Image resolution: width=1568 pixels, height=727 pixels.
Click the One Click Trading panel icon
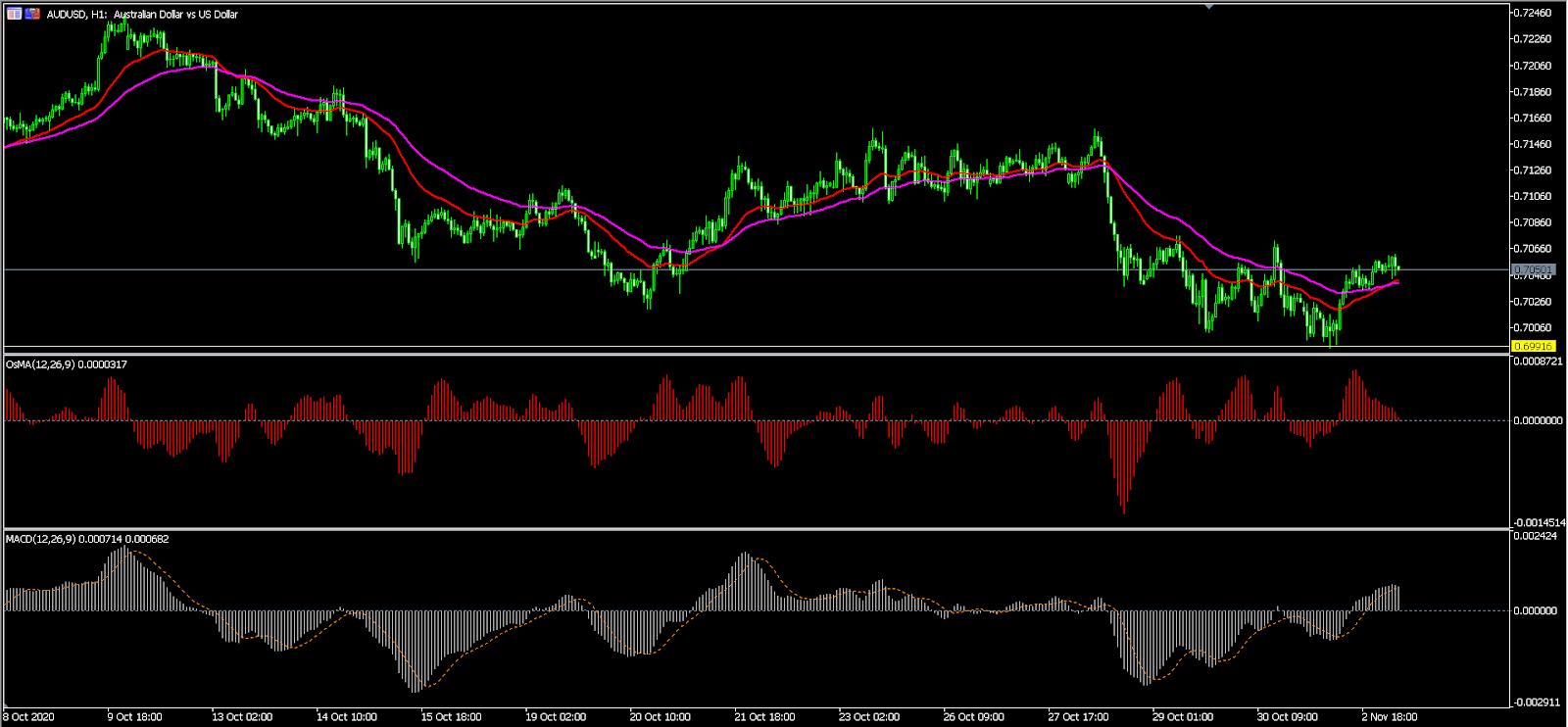pyautogui.click(x=14, y=14)
